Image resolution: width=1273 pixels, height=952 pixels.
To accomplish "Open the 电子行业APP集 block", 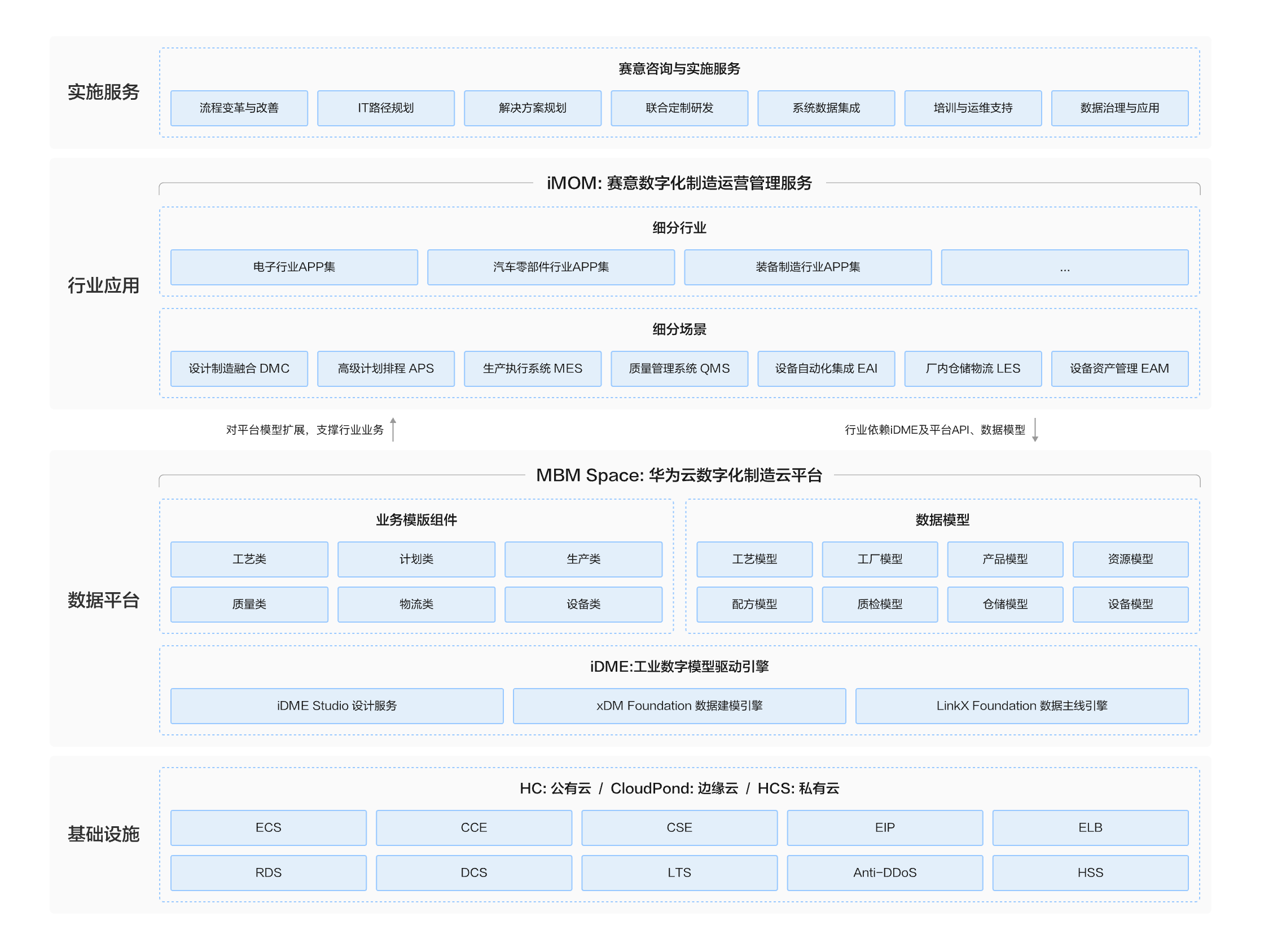I will (x=294, y=267).
